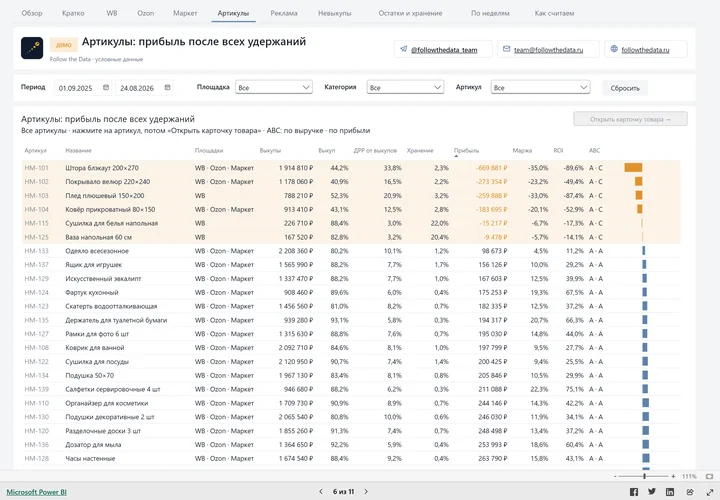Switch to the По неделям tab

point(490,13)
